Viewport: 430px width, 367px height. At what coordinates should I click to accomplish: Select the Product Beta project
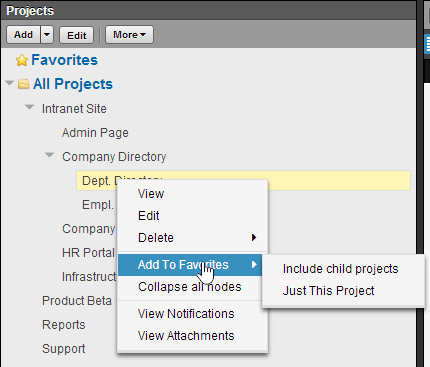point(77,301)
